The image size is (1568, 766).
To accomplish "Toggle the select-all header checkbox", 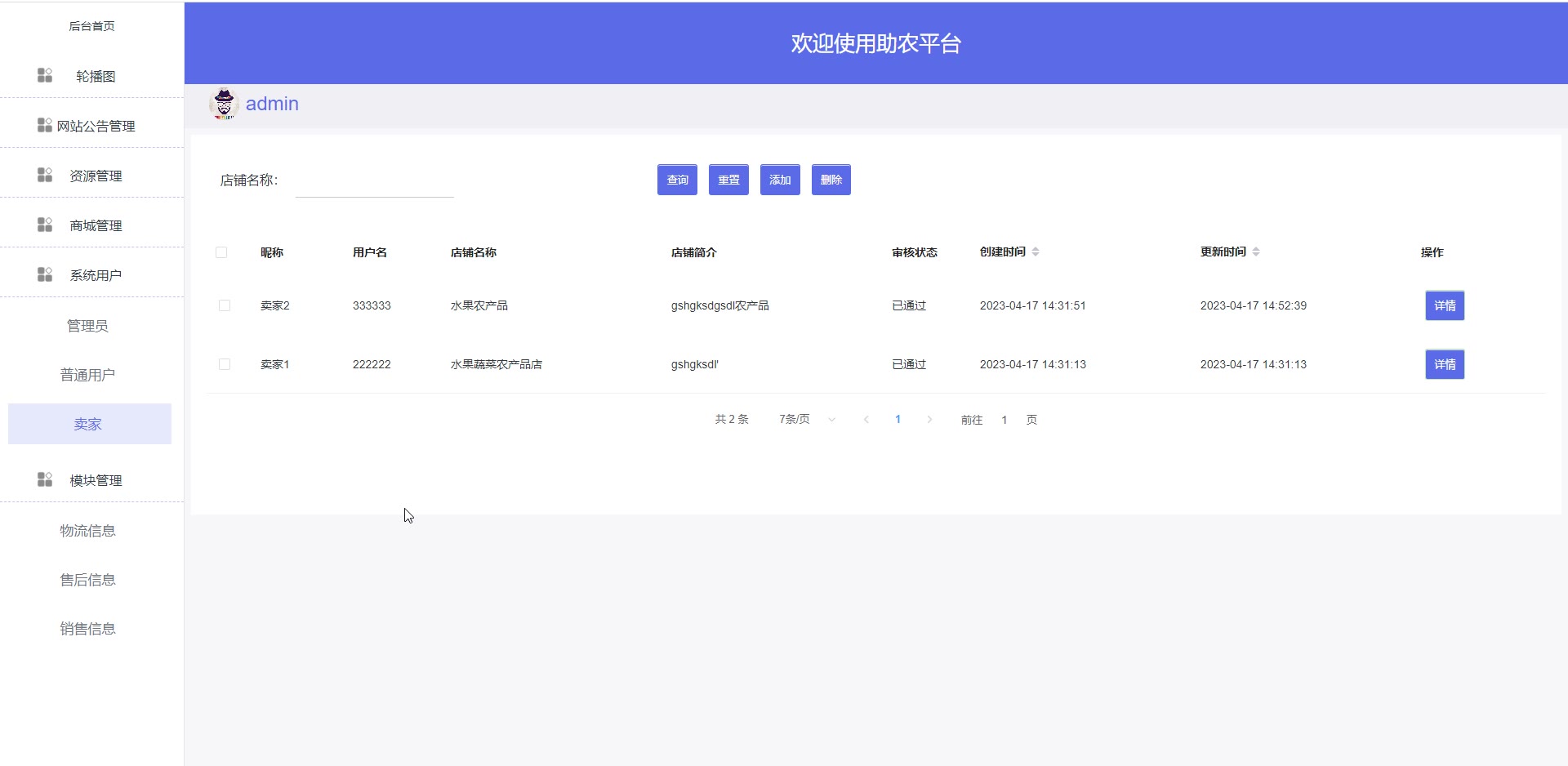I will (221, 252).
